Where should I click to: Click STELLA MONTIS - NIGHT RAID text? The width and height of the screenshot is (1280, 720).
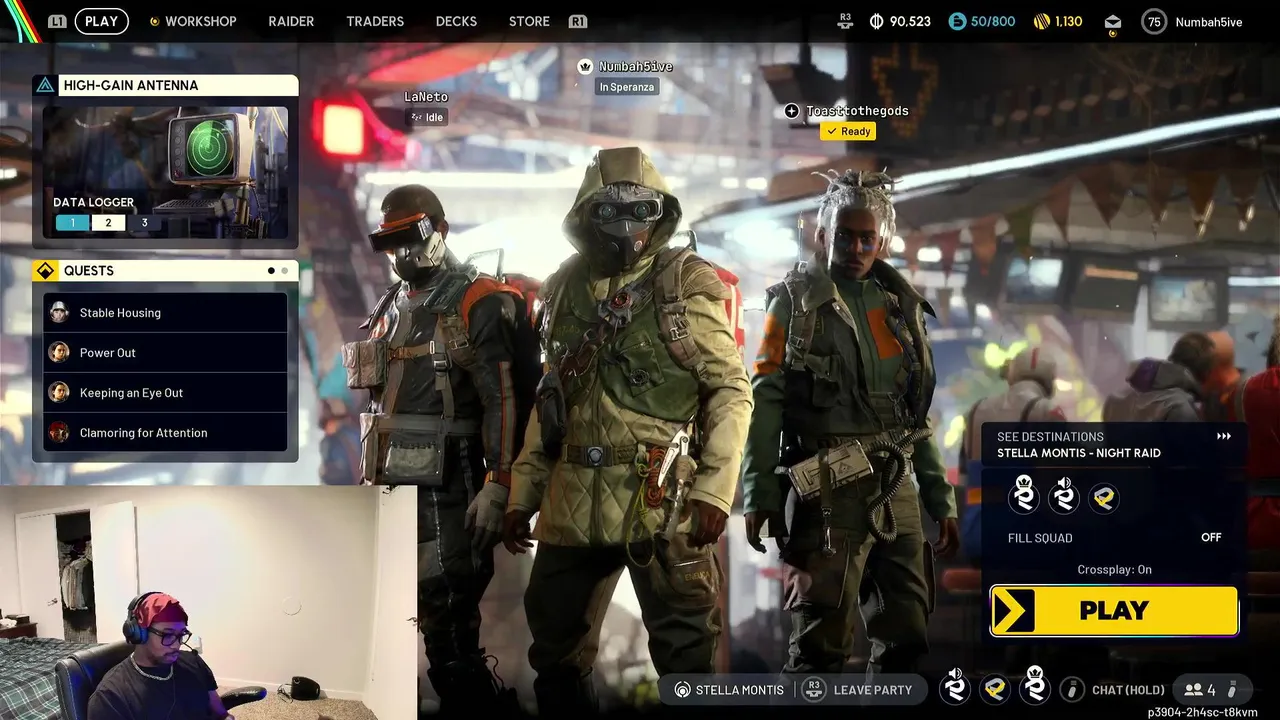click(1079, 453)
